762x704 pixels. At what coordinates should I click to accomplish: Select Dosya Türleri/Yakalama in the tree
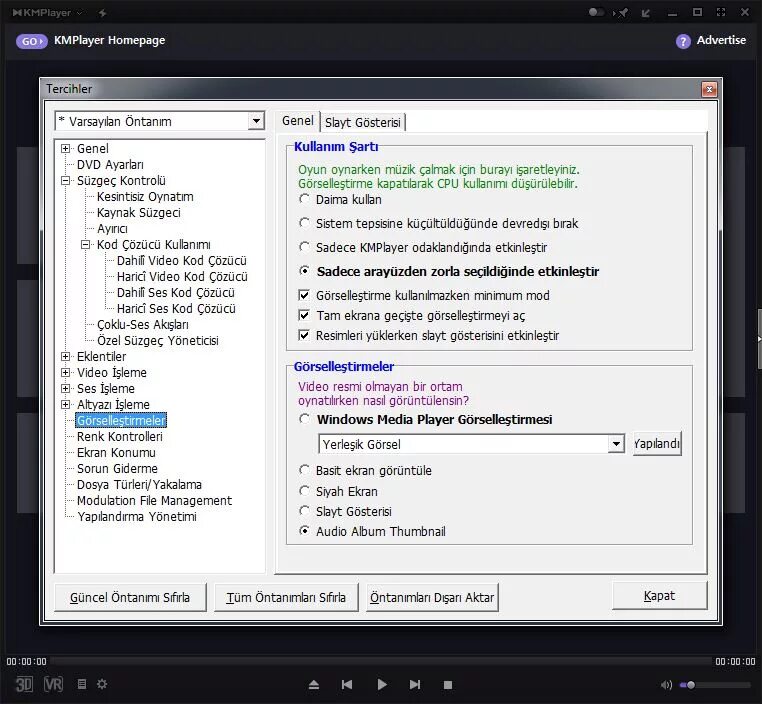pyautogui.click(x=139, y=485)
